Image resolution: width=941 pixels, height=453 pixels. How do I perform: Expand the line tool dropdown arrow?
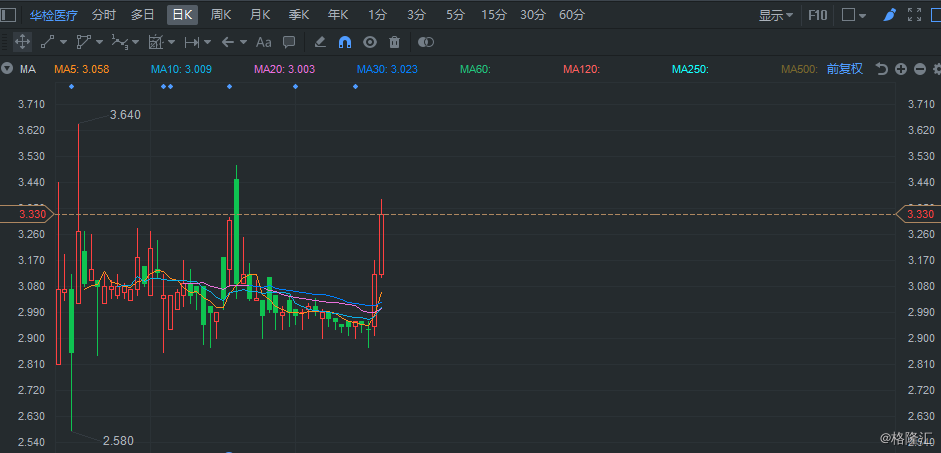coord(64,42)
